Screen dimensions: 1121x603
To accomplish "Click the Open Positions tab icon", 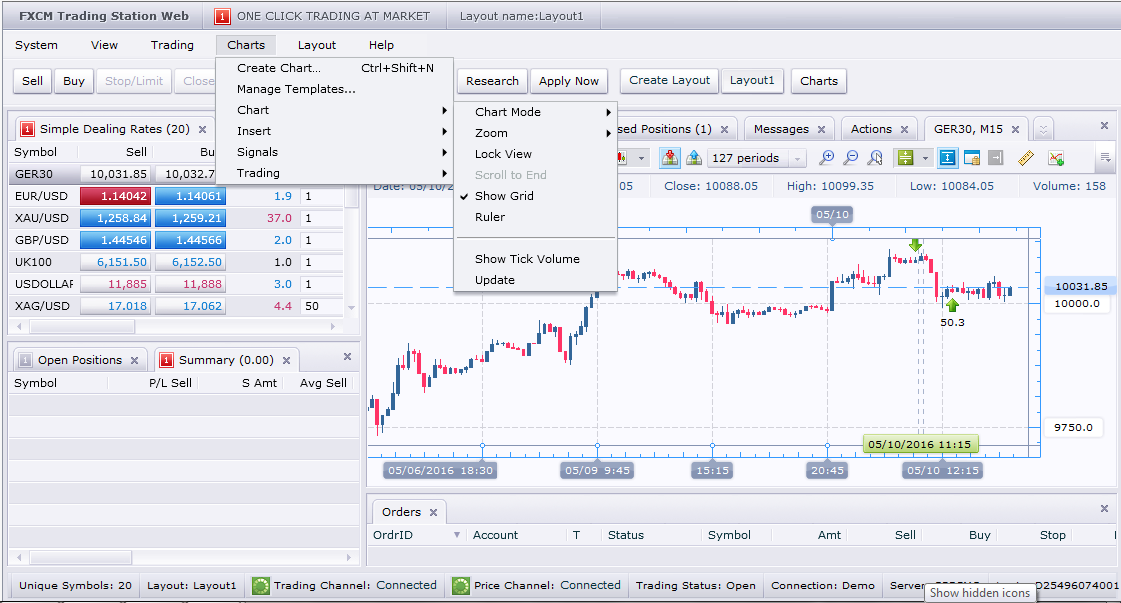I will coord(25,360).
